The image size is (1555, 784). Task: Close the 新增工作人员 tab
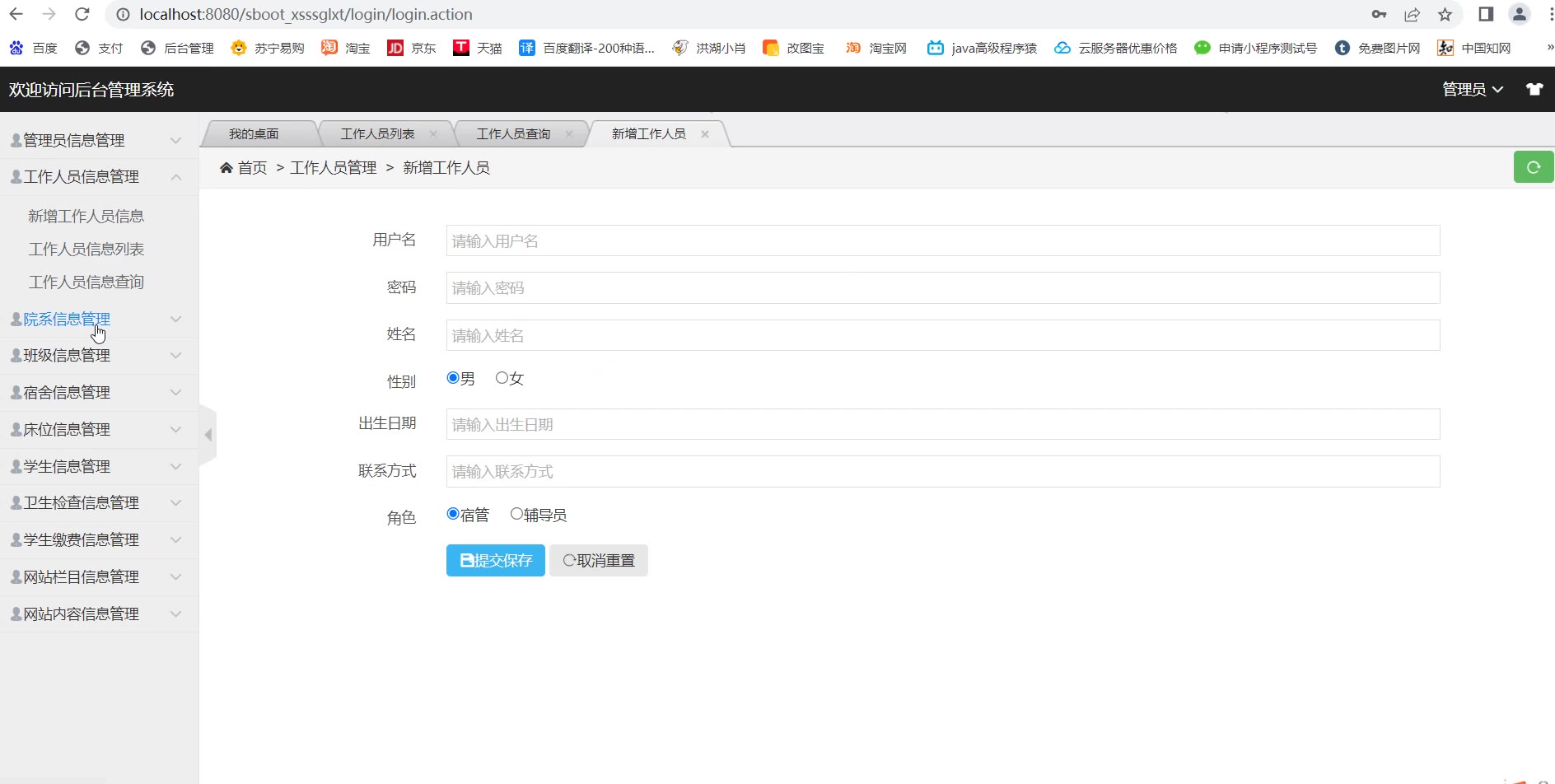[x=704, y=134]
